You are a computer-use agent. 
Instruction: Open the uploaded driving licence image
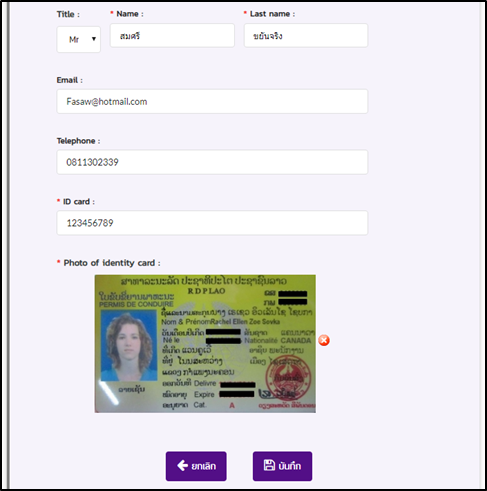[x=205, y=344]
